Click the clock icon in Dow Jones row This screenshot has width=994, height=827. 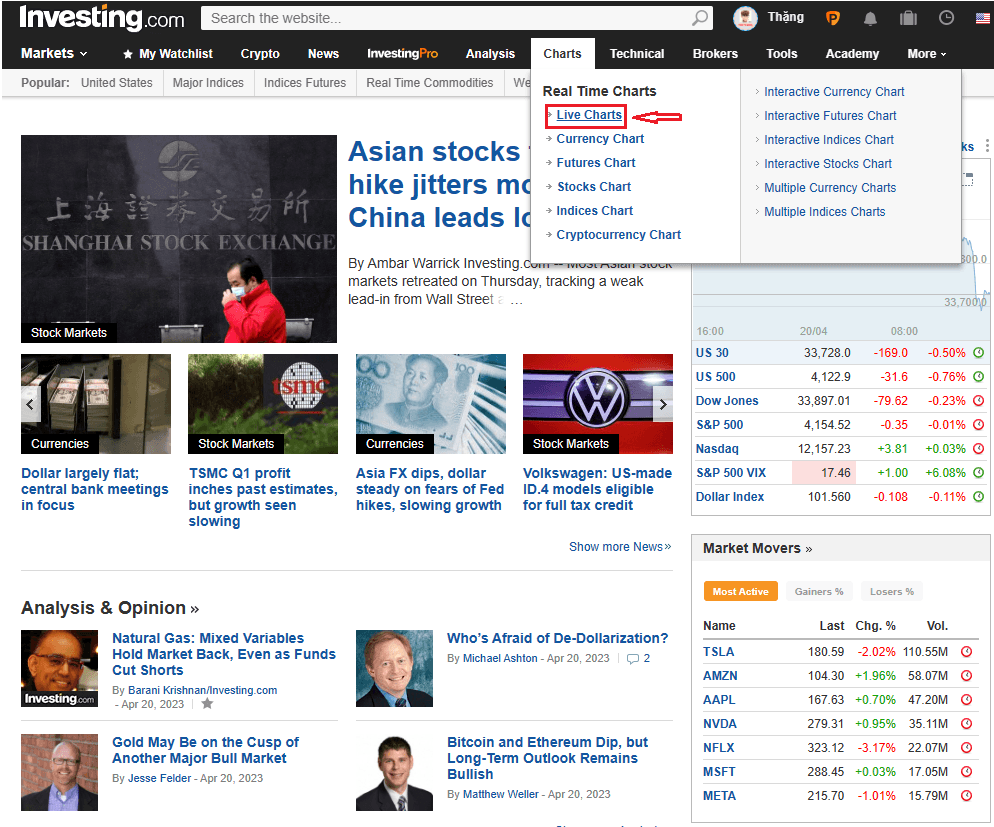[979, 401]
